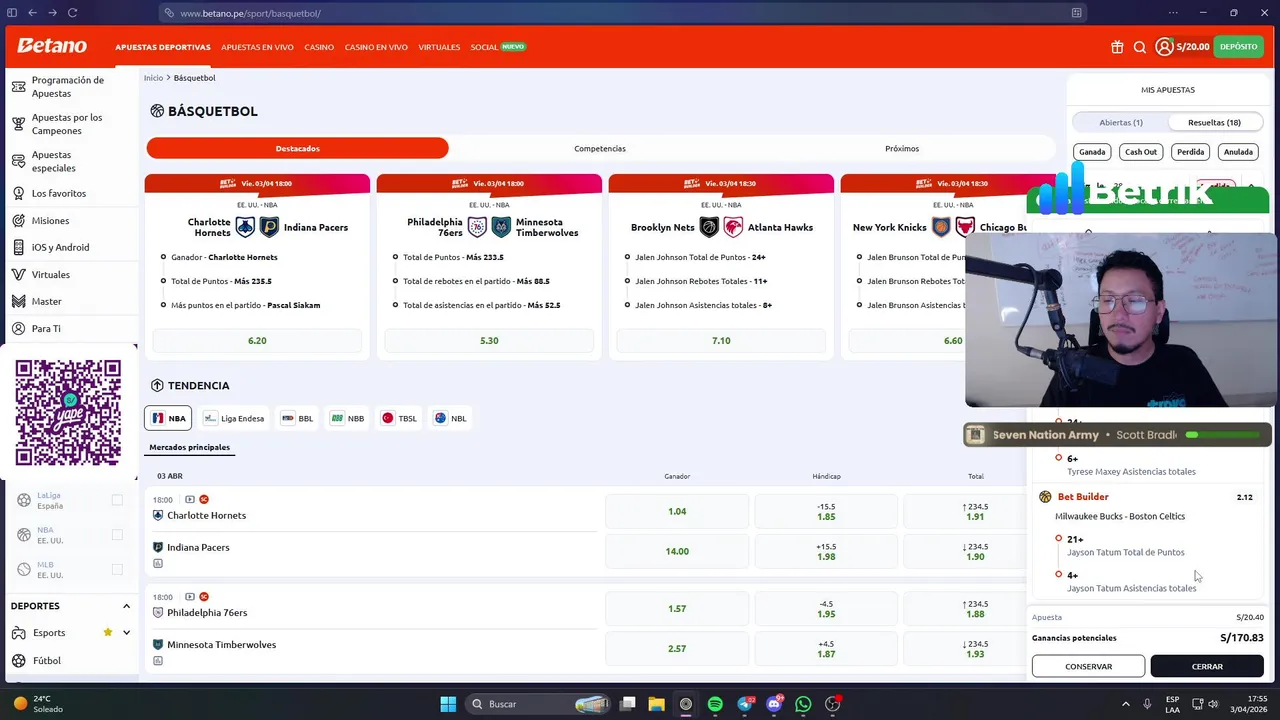Image resolution: width=1280 pixels, height=720 pixels.
Task: Add the Hornets-Pacers 6.20 combo
Action: [x=257, y=340]
